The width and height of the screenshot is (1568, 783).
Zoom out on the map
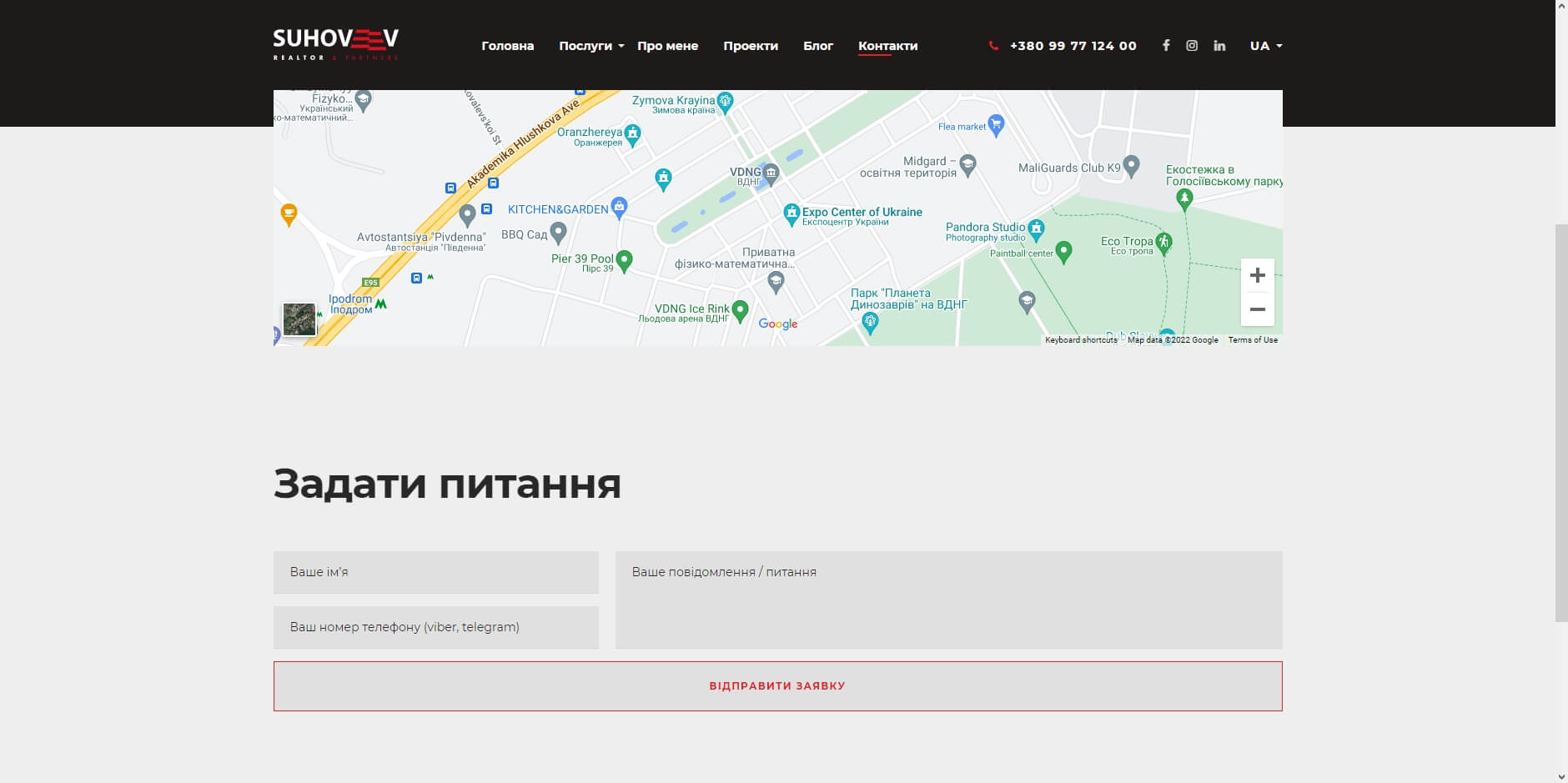[x=1257, y=309]
